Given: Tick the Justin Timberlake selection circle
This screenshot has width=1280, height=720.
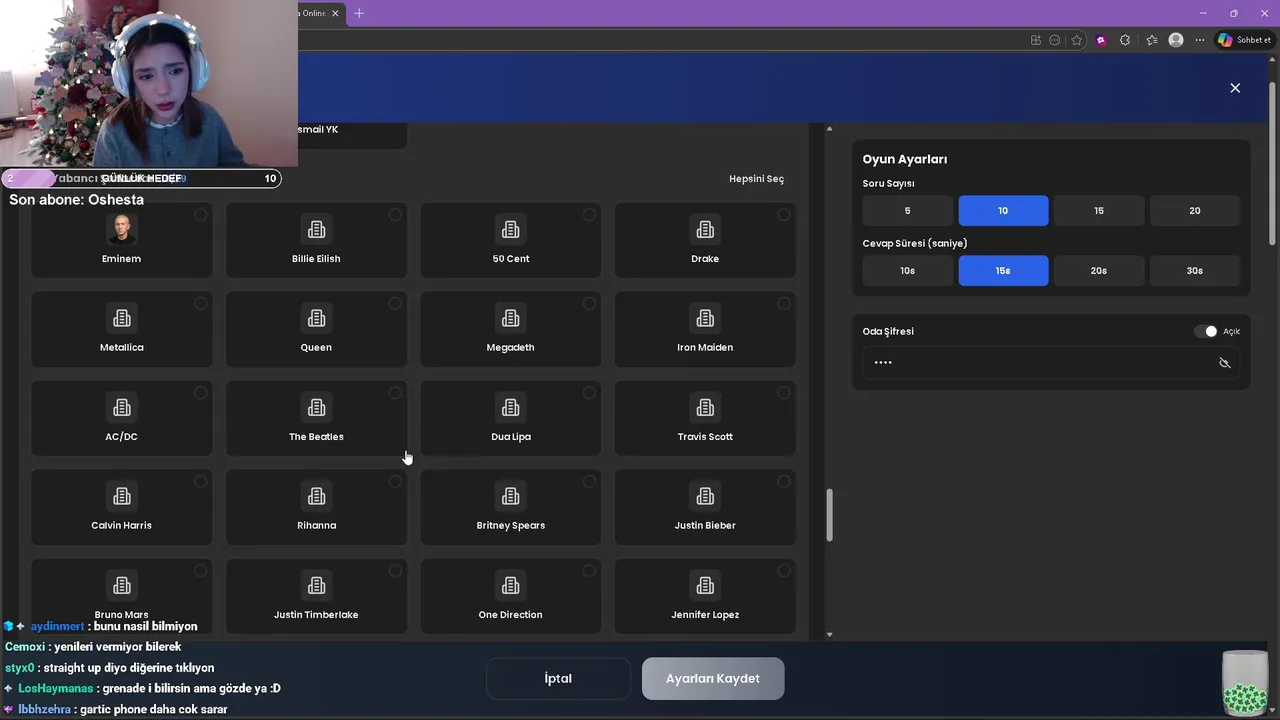Looking at the screenshot, I should click(x=395, y=571).
